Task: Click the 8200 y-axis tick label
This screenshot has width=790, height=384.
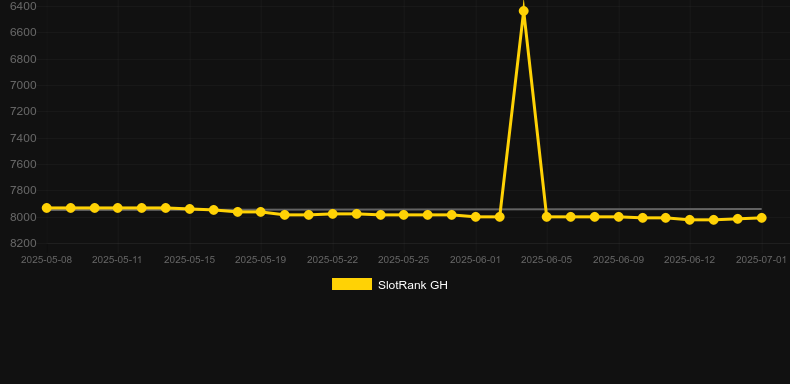Action: click(x=23, y=243)
